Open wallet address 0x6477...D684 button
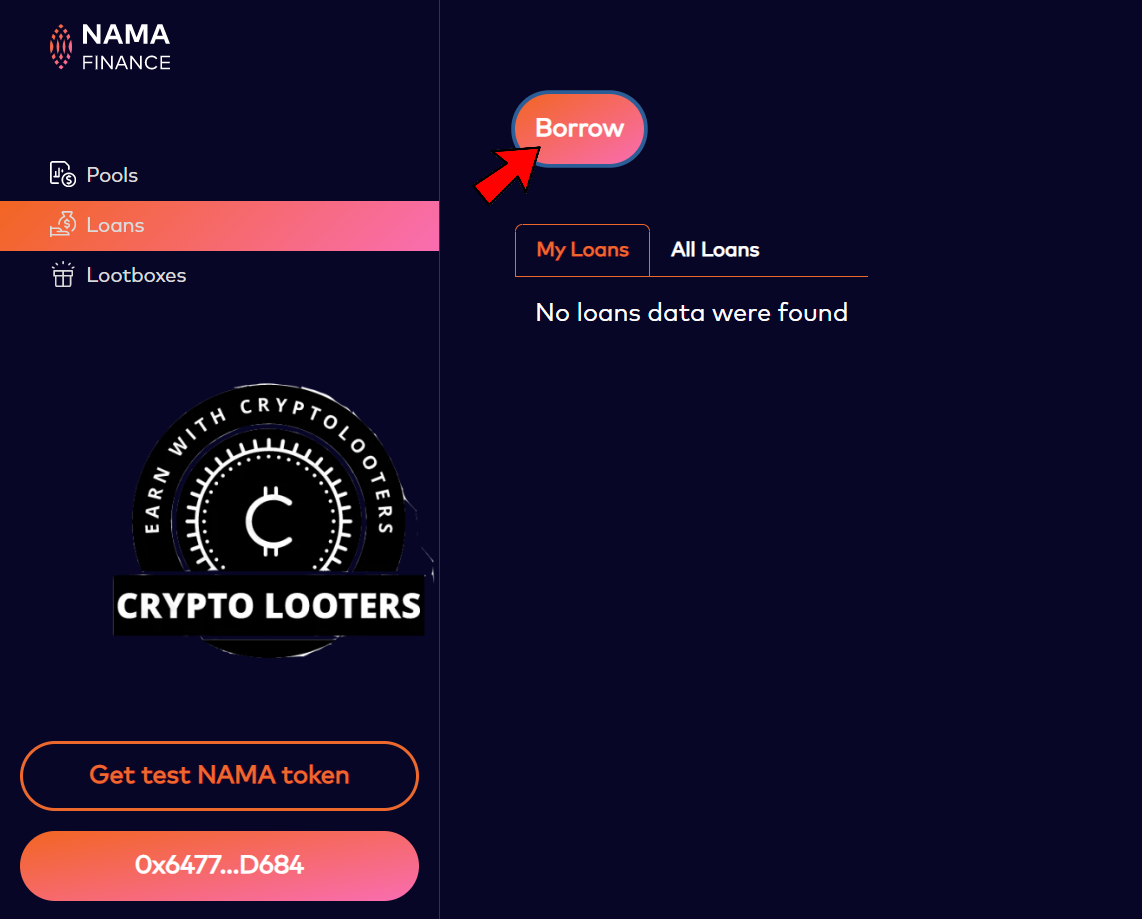 click(x=219, y=865)
